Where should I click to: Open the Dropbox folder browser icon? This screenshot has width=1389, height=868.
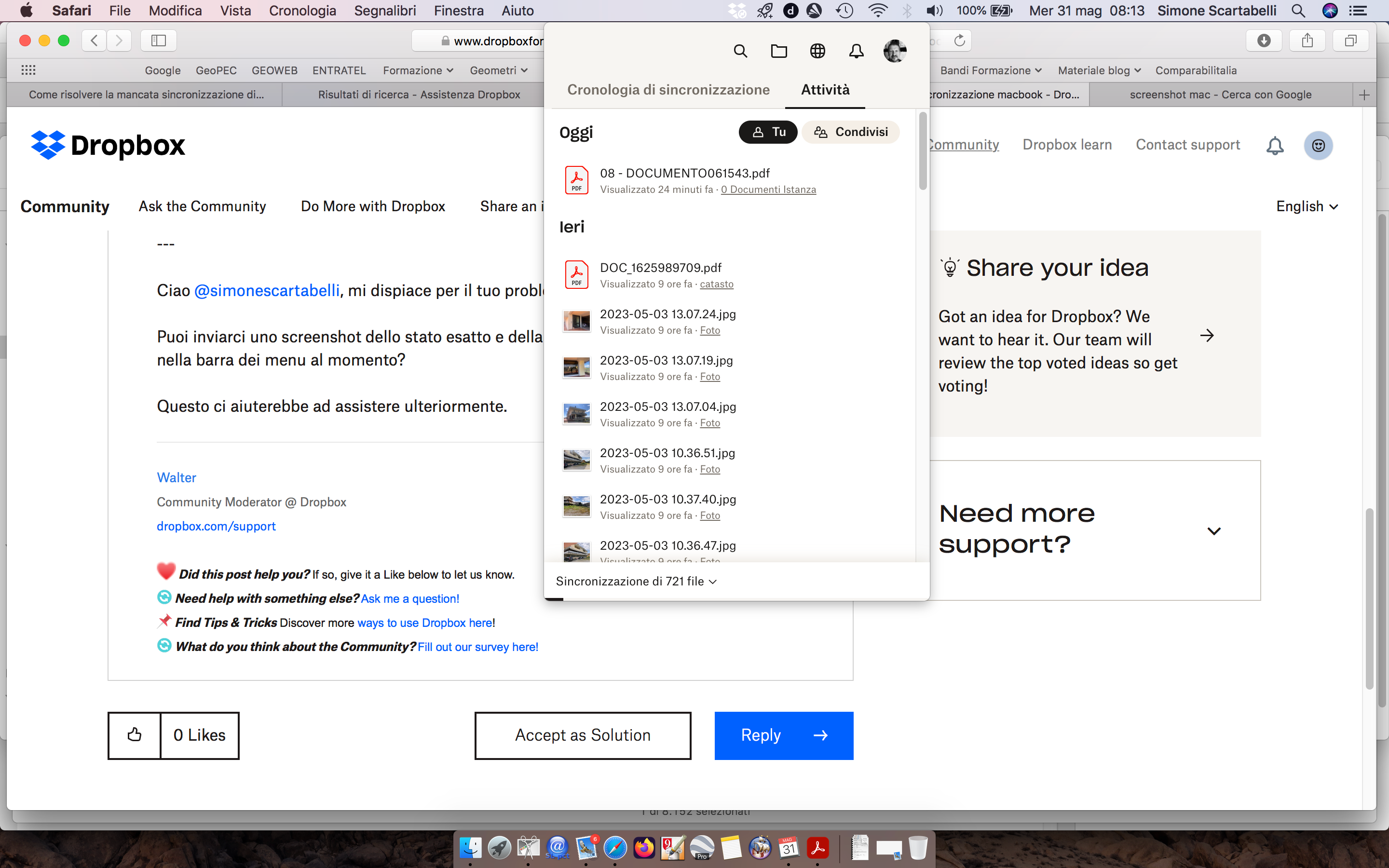point(779,51)
